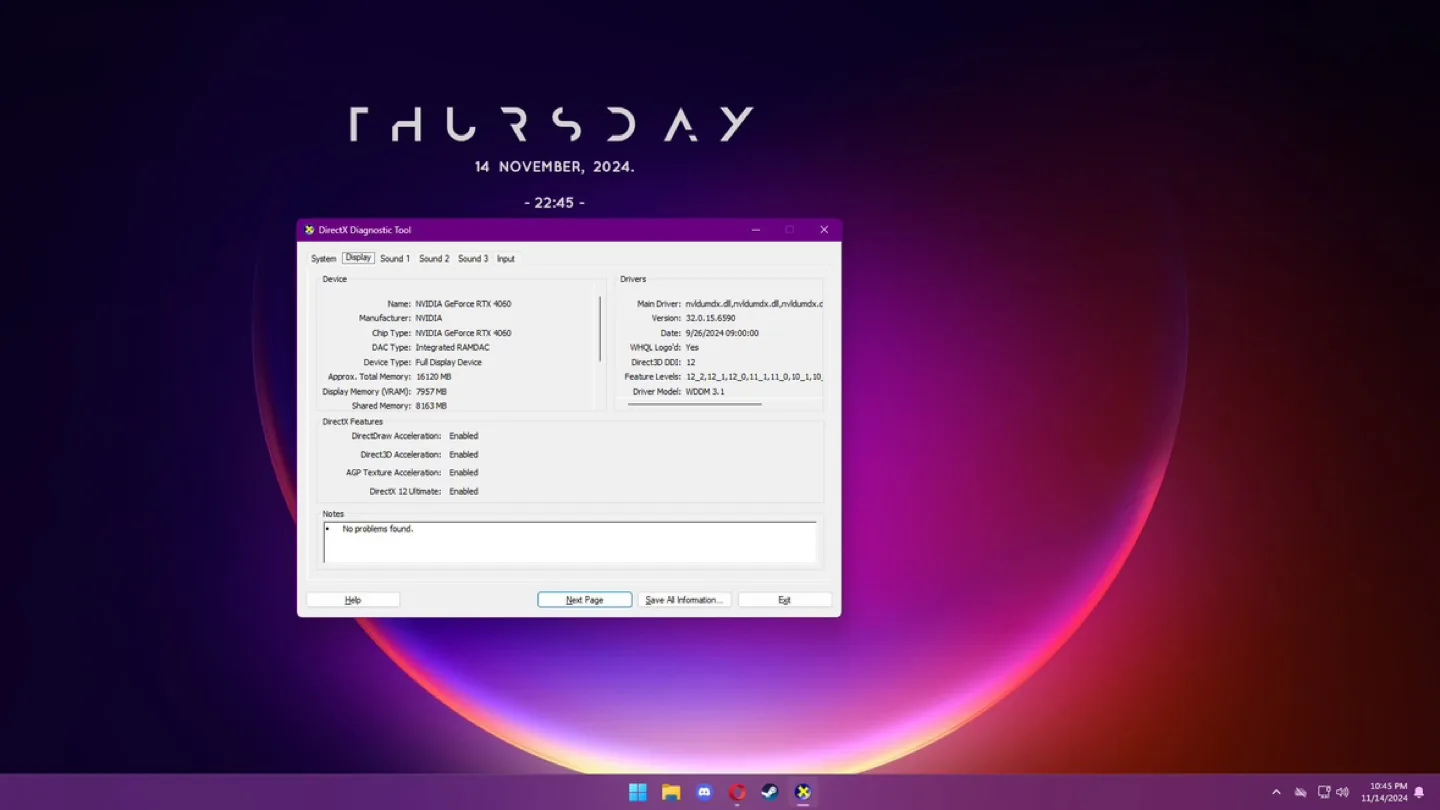Click the Feature Levels value
1440x810 pixels.
pyautogui.click(x=754, y=377)
